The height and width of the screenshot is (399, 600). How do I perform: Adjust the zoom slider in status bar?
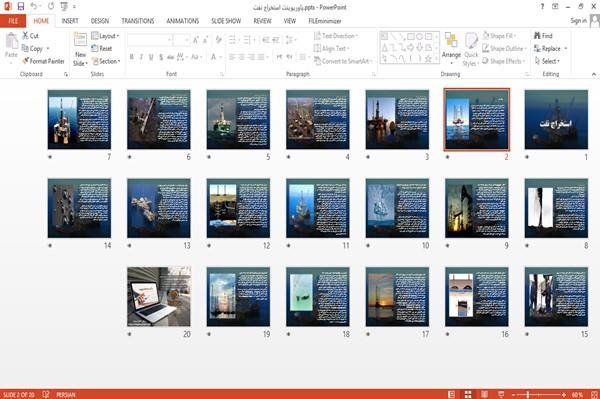[528, 394]
